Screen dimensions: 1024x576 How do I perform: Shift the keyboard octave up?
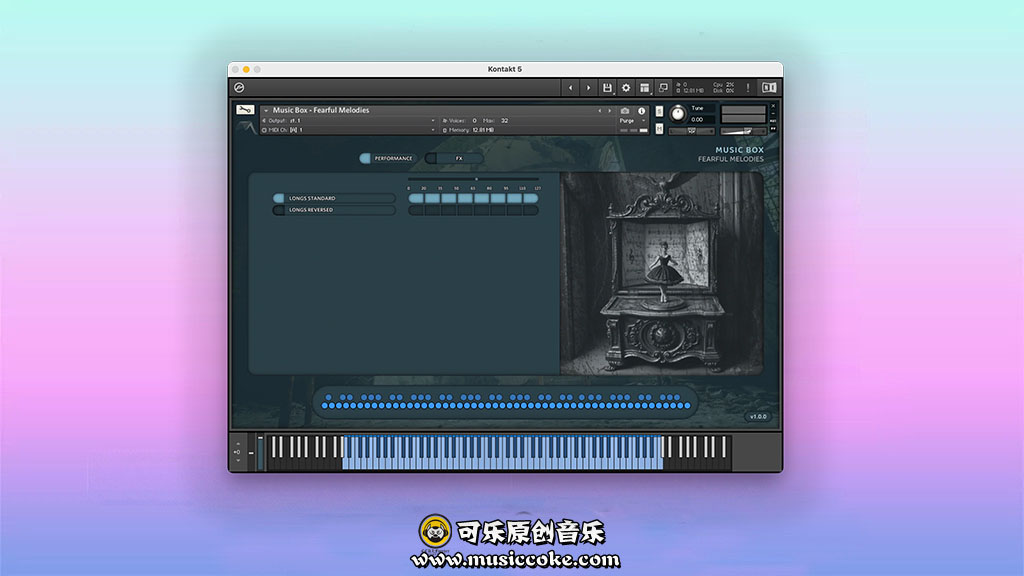click(238, 444)
